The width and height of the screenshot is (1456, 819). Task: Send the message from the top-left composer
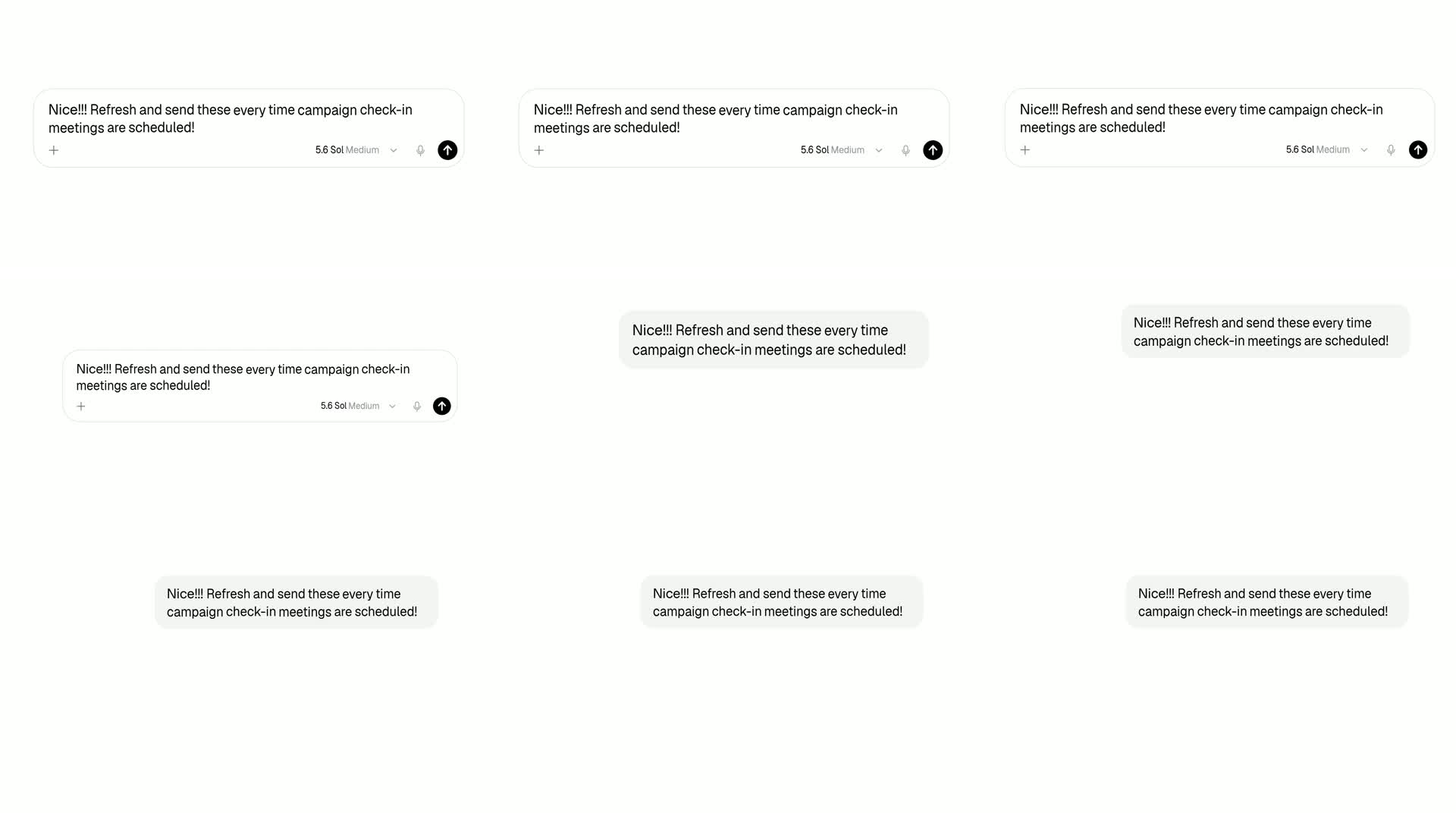pyautogui.click(x=447, y=150)
